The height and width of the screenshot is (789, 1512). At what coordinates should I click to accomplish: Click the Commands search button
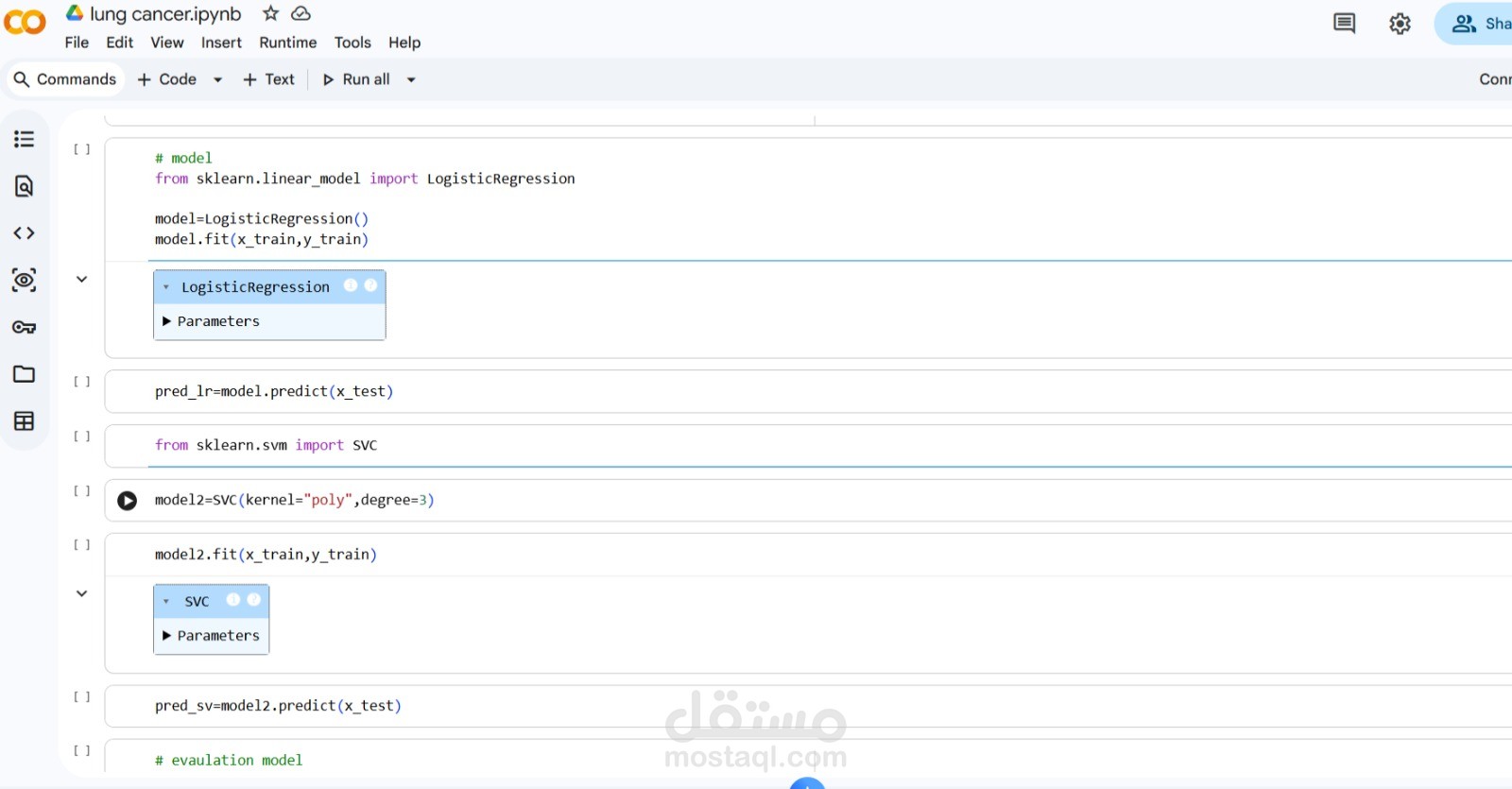tap(66, 79)
